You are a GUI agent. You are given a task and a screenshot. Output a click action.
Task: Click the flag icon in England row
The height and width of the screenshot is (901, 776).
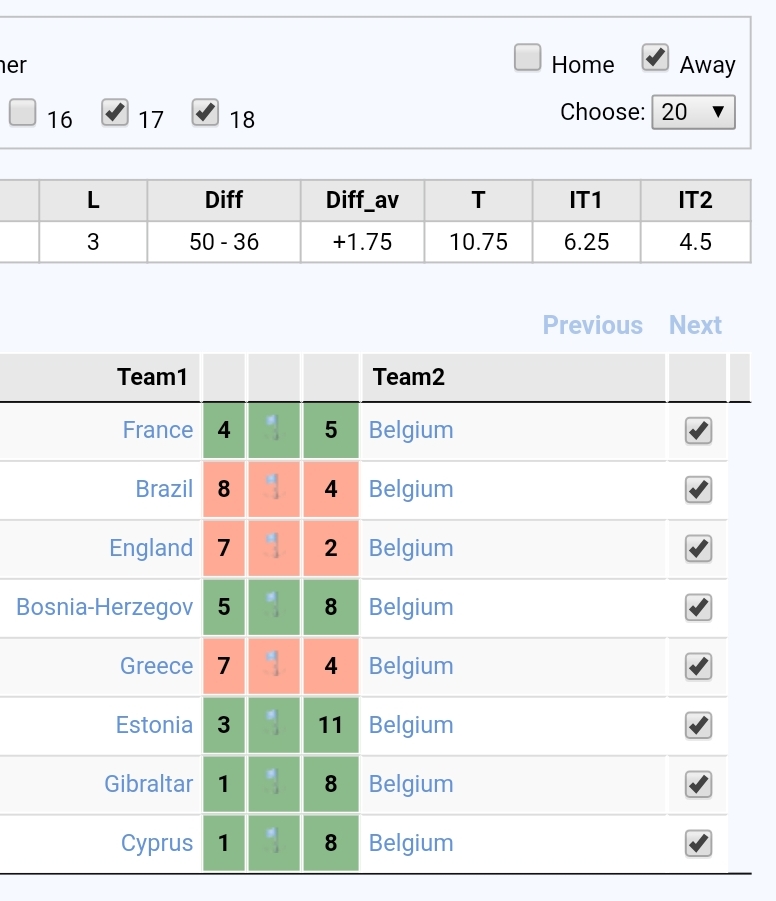tap(274, 547)
